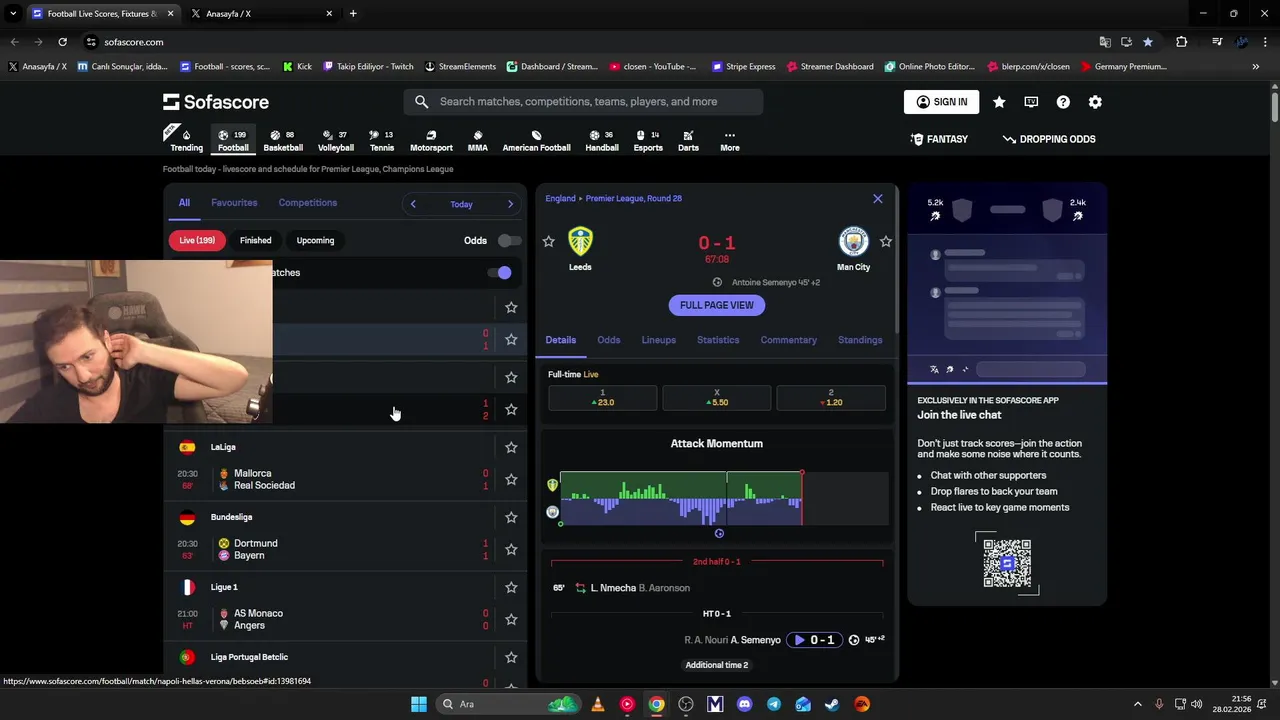
Task: Select the Volleyball sport icon
Action: [336, 140]
